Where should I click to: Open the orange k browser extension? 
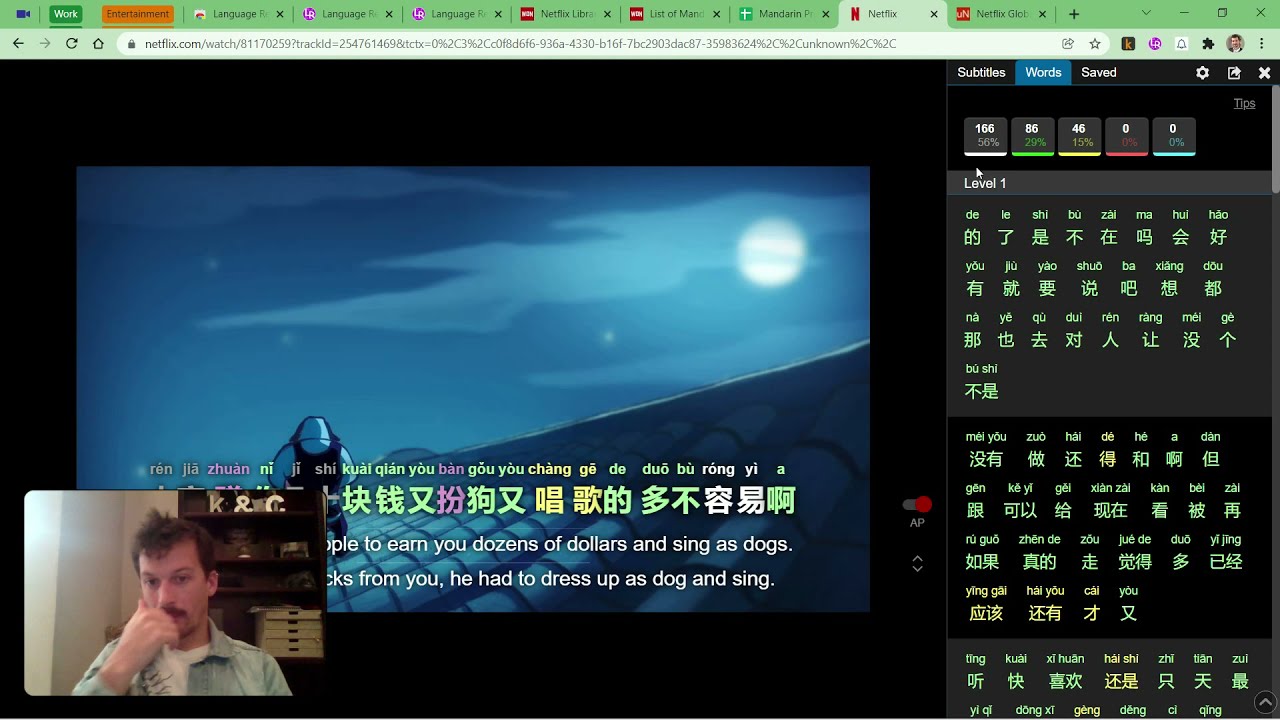coord(1129,44)
